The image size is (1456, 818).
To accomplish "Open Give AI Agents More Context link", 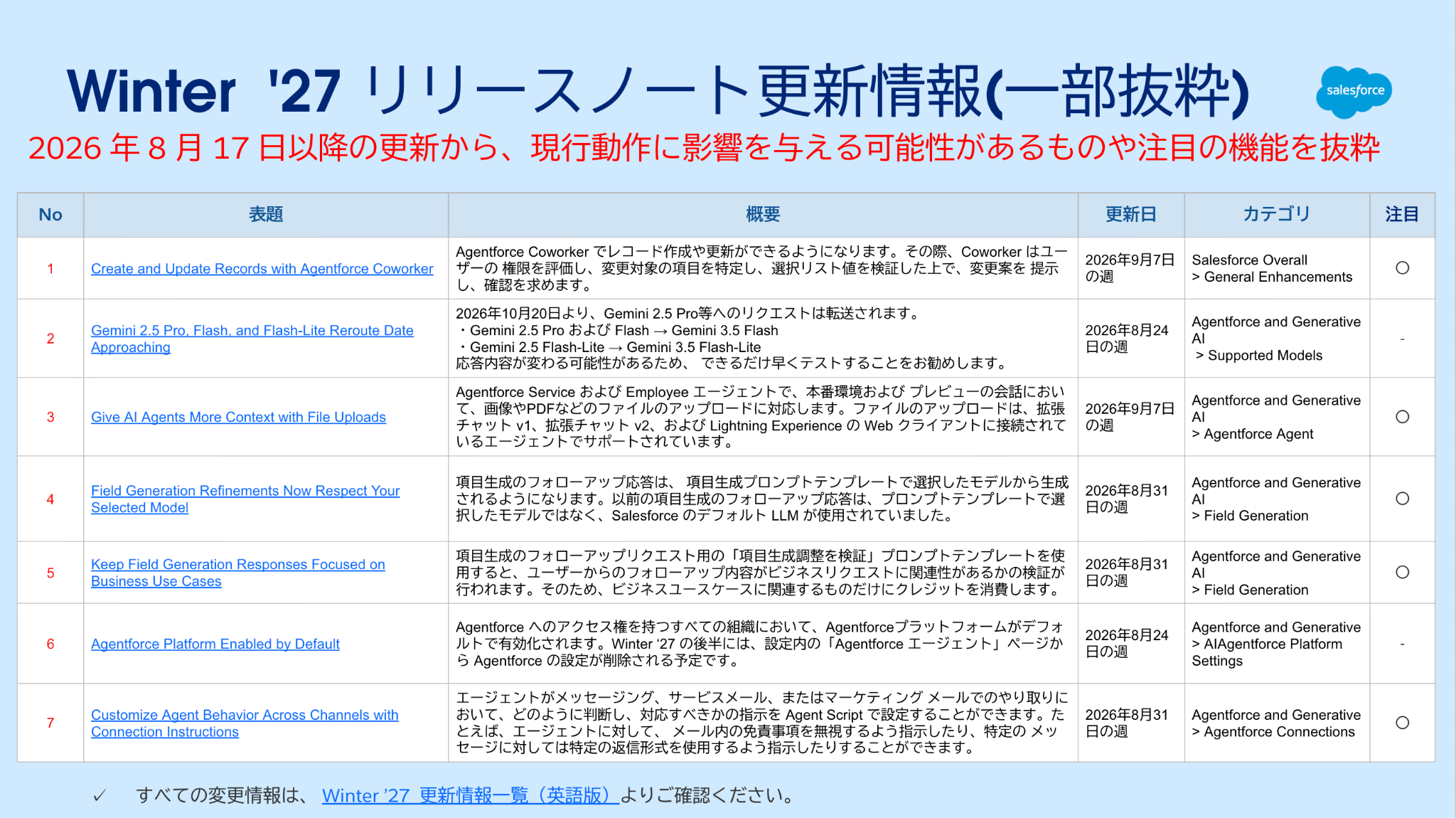I will pos(238,417).
